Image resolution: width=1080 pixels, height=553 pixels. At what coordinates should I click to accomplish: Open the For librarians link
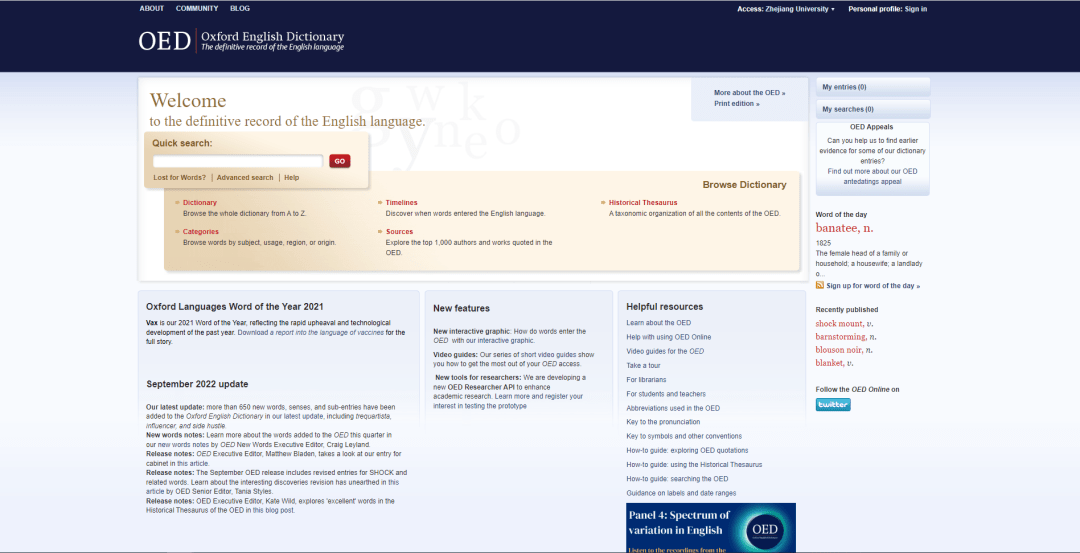click(x=646, y=380)
